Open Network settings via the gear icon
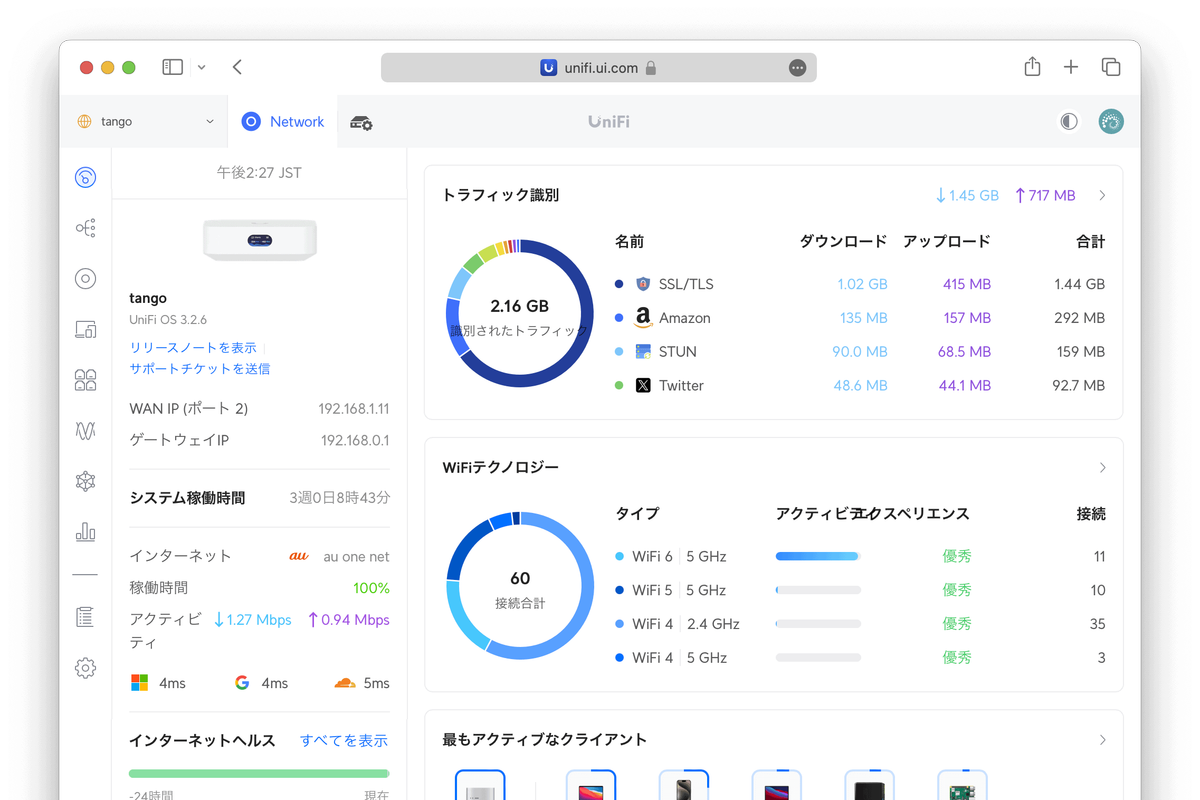The image size is (1200, 800). click(85, 667)
